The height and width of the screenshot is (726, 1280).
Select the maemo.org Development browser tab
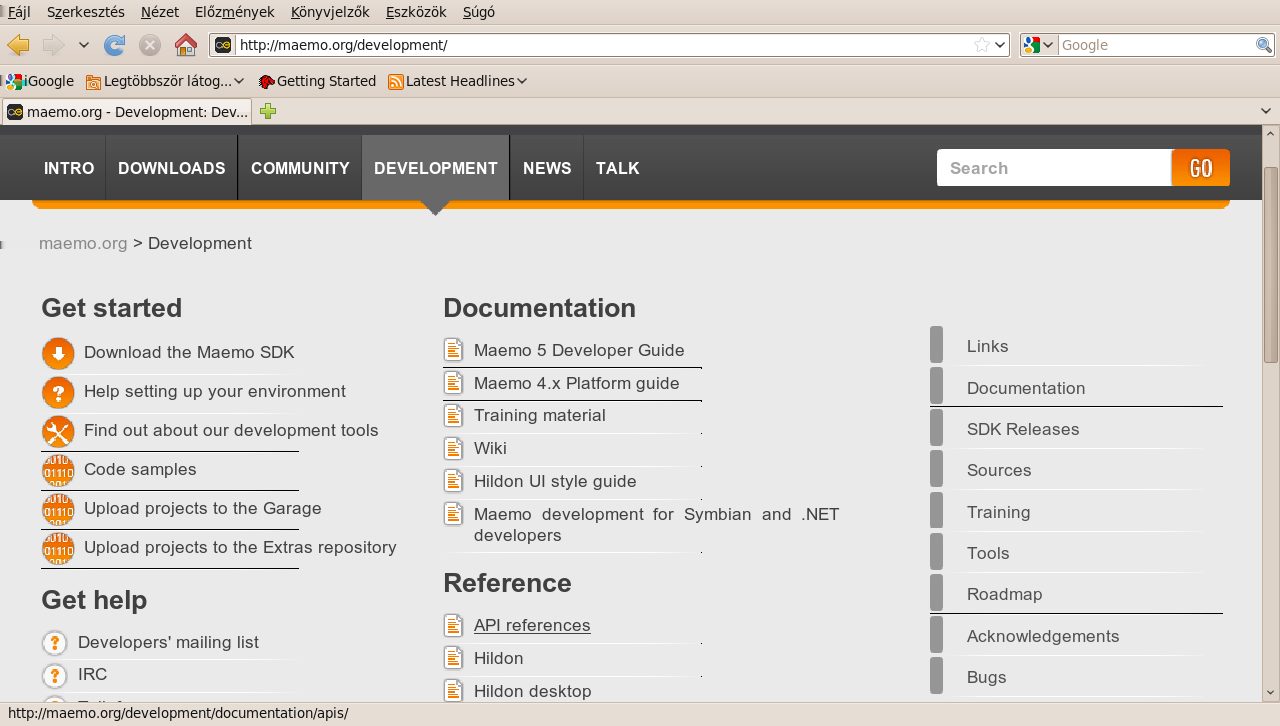(x=127, y=111)
